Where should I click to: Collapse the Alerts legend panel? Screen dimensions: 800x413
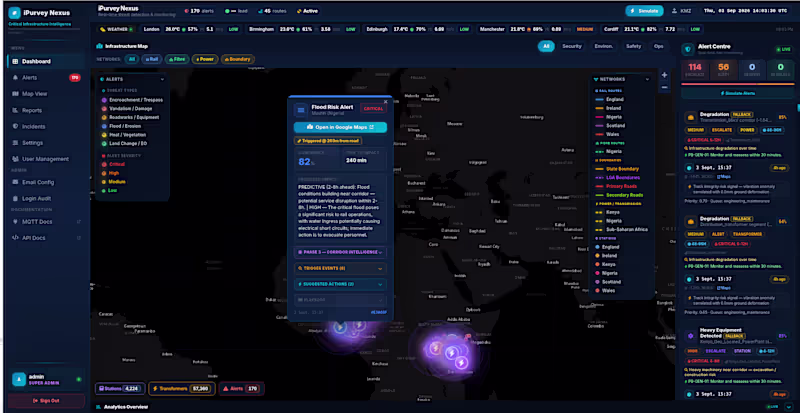(x=162, y=80)
